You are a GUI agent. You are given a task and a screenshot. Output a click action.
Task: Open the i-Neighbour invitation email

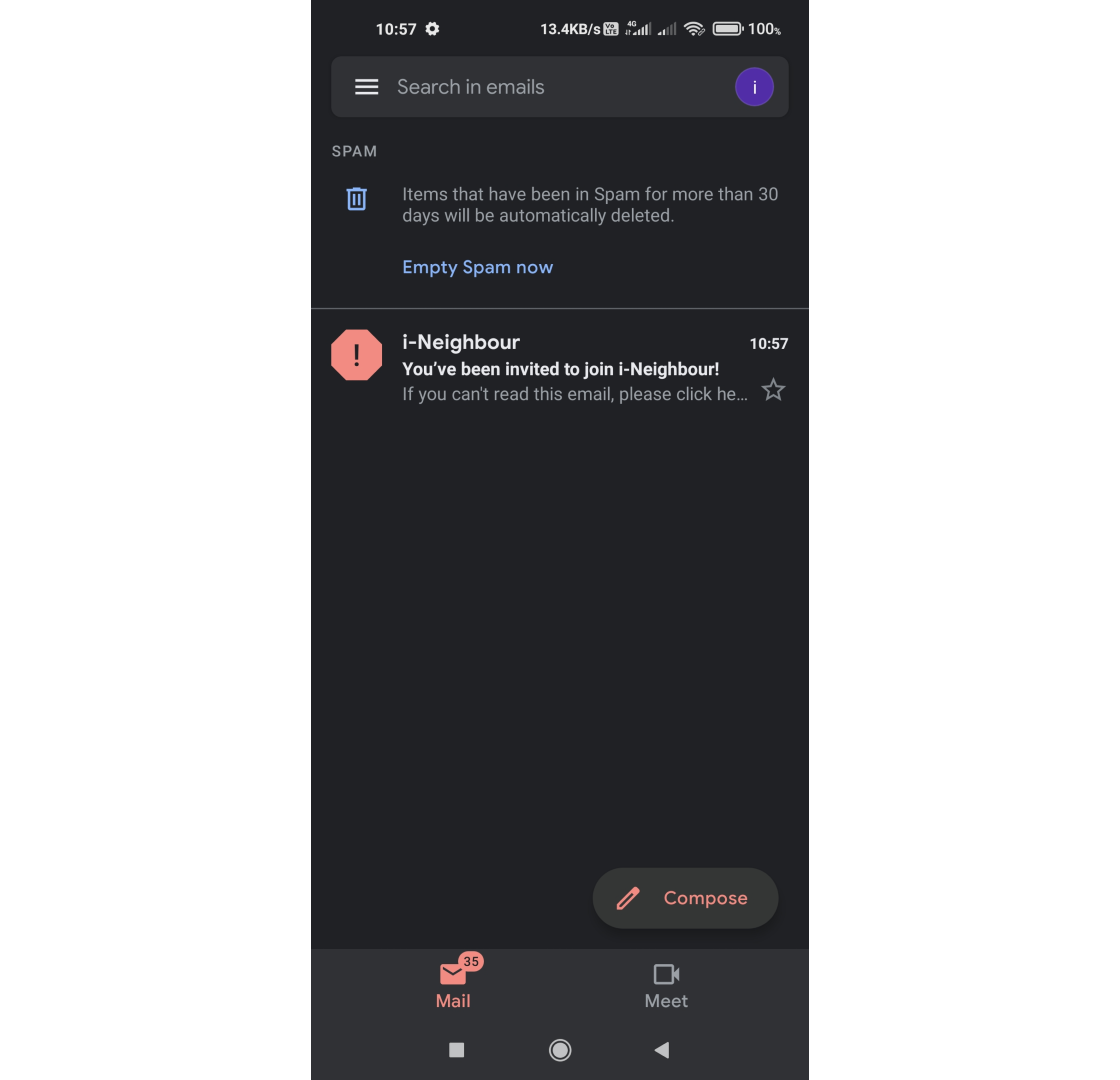click(560, 367)
